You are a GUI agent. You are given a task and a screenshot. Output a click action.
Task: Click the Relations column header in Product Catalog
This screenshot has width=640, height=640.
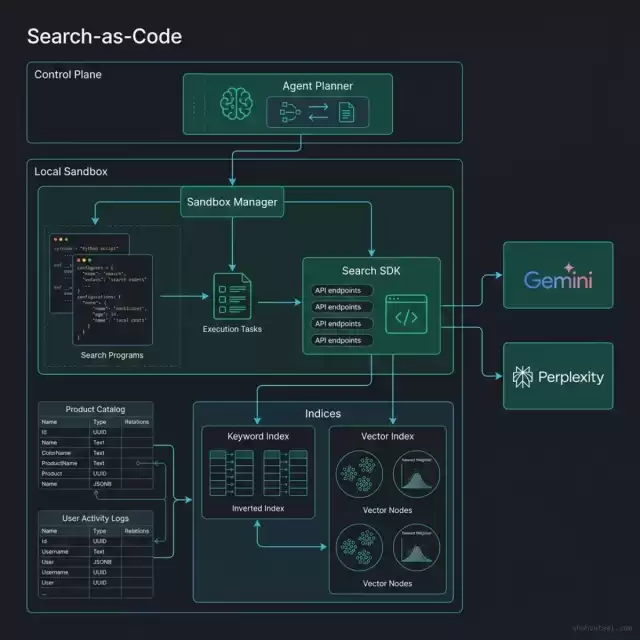137,422
